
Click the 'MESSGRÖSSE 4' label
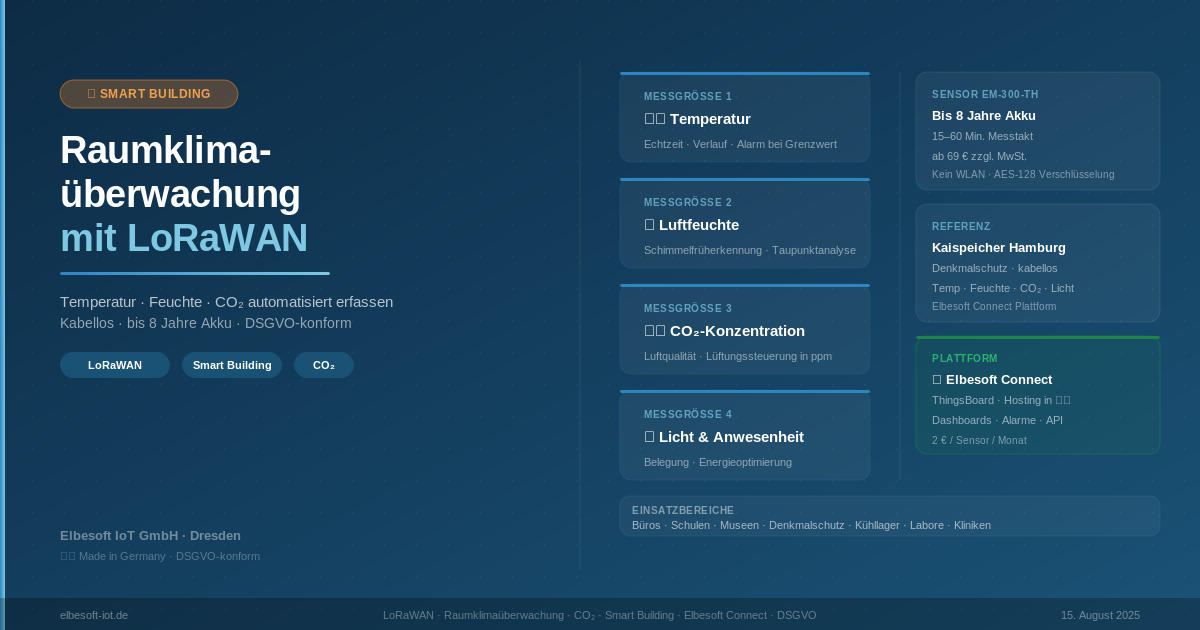pos(688,414)
